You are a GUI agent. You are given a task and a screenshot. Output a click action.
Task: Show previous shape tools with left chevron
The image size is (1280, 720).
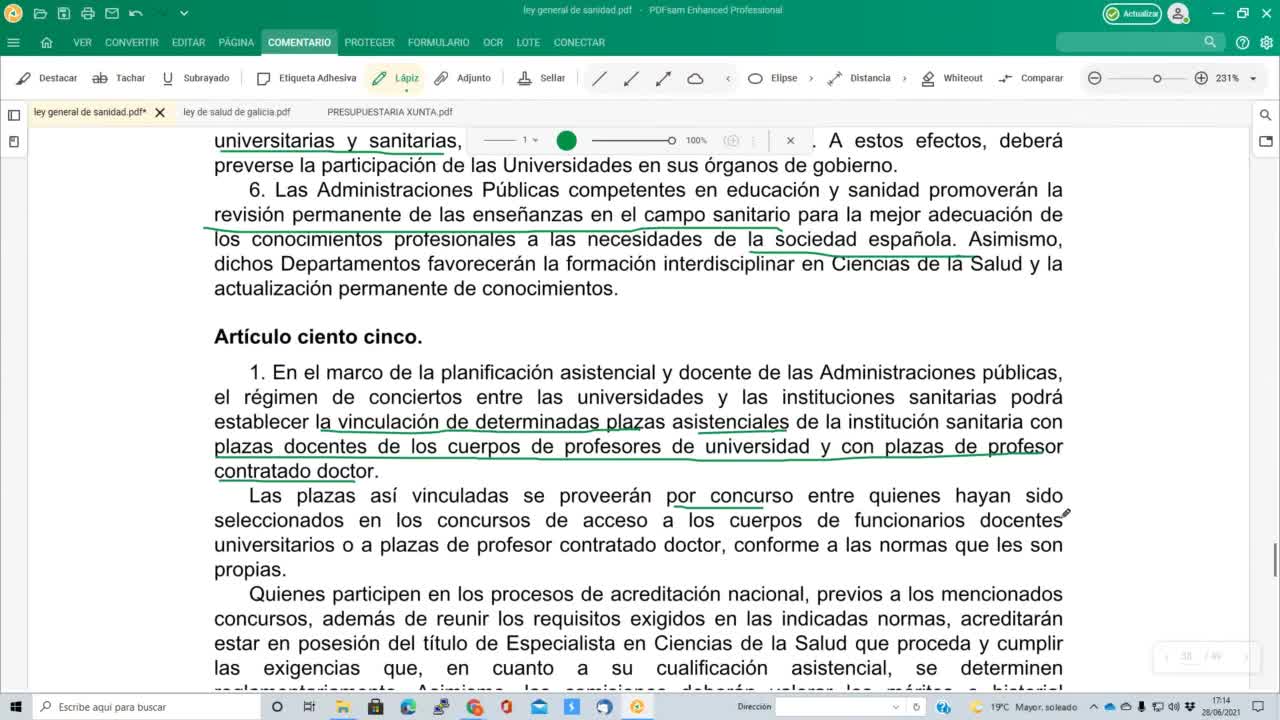point(728,78)
